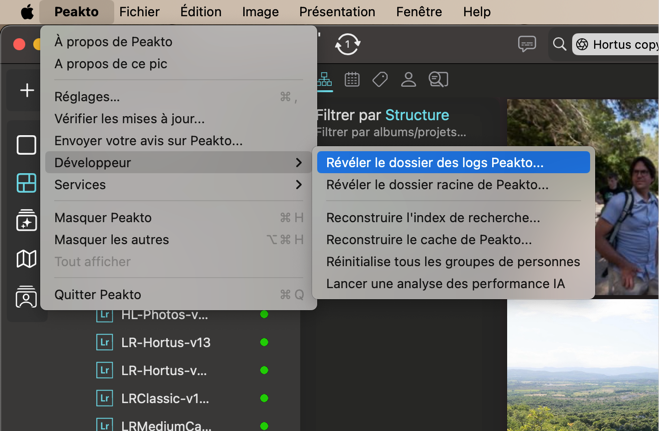Open the Édition menu
This screenshot has width=659, height=431.
pyautogui.click(x=200, y=12)
